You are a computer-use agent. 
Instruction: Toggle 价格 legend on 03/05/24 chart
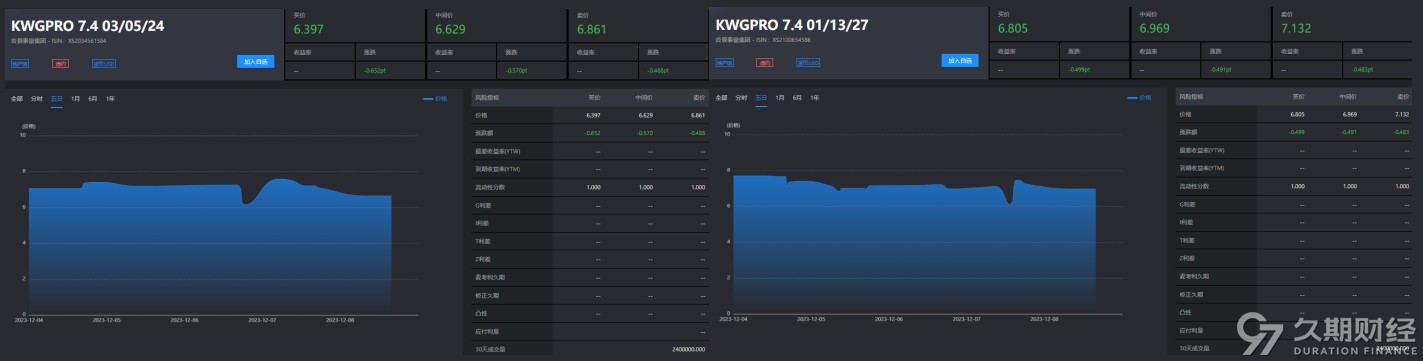click(435, 98)
